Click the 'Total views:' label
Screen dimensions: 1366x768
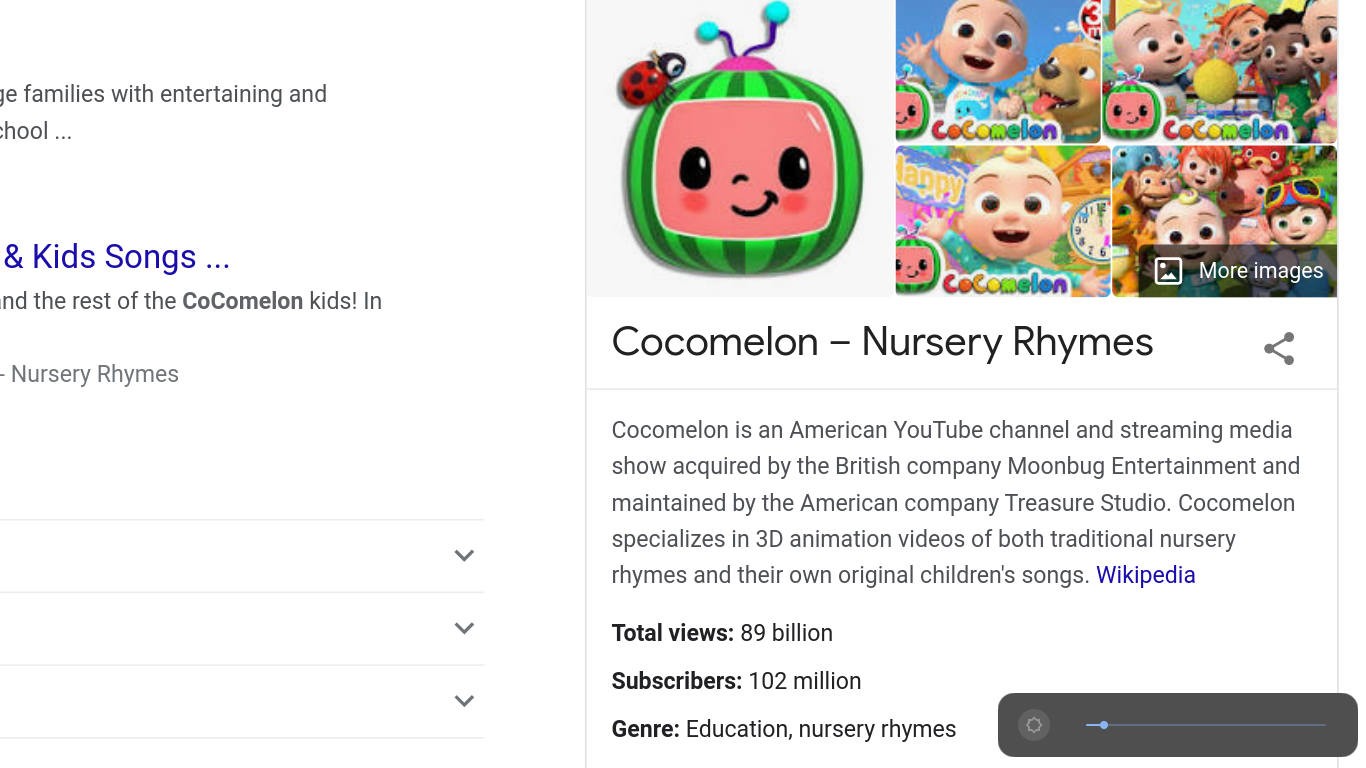point(672,633)
